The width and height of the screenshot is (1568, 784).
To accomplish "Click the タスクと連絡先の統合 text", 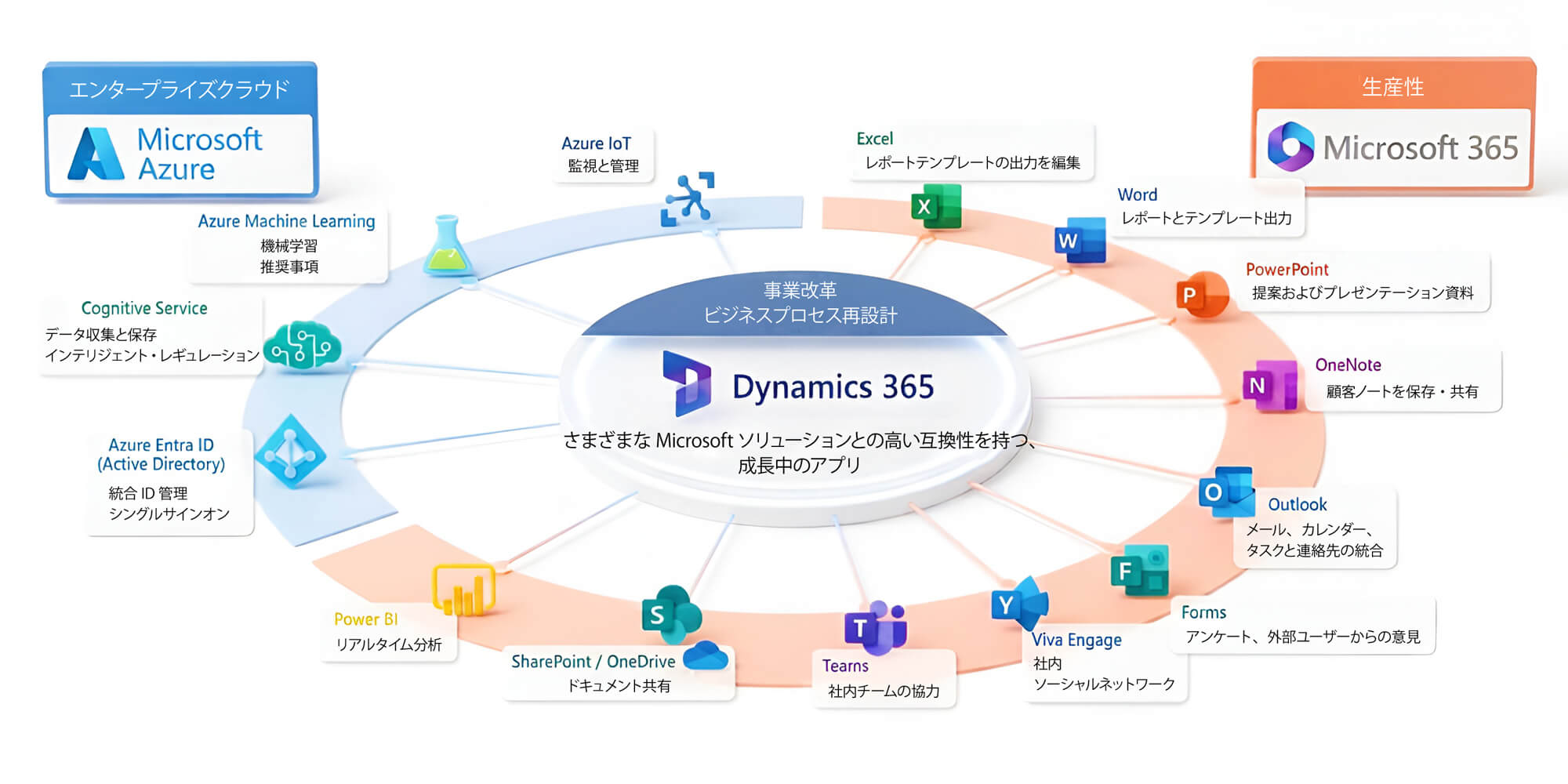I will tap(1314, 550).
